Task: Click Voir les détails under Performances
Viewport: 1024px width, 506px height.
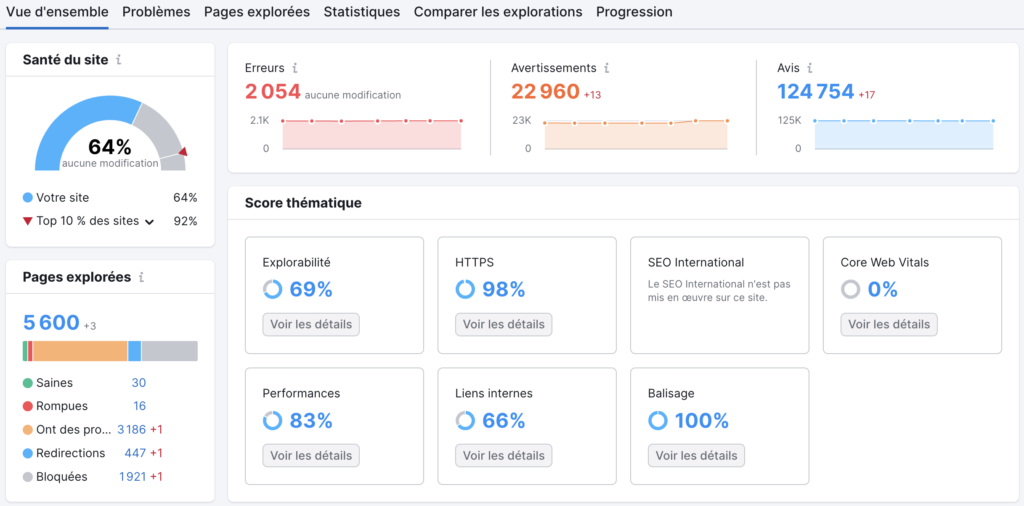Action: tap(311, 456)
